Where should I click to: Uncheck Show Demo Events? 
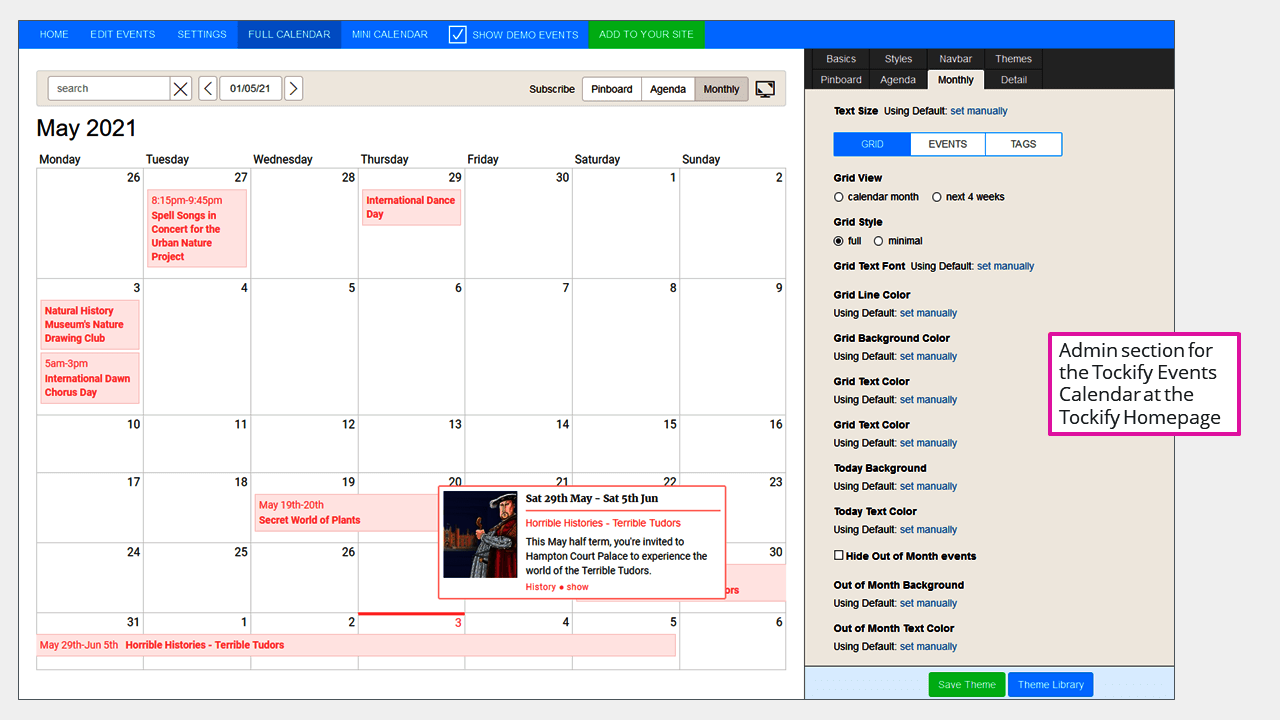coord(457,34)
